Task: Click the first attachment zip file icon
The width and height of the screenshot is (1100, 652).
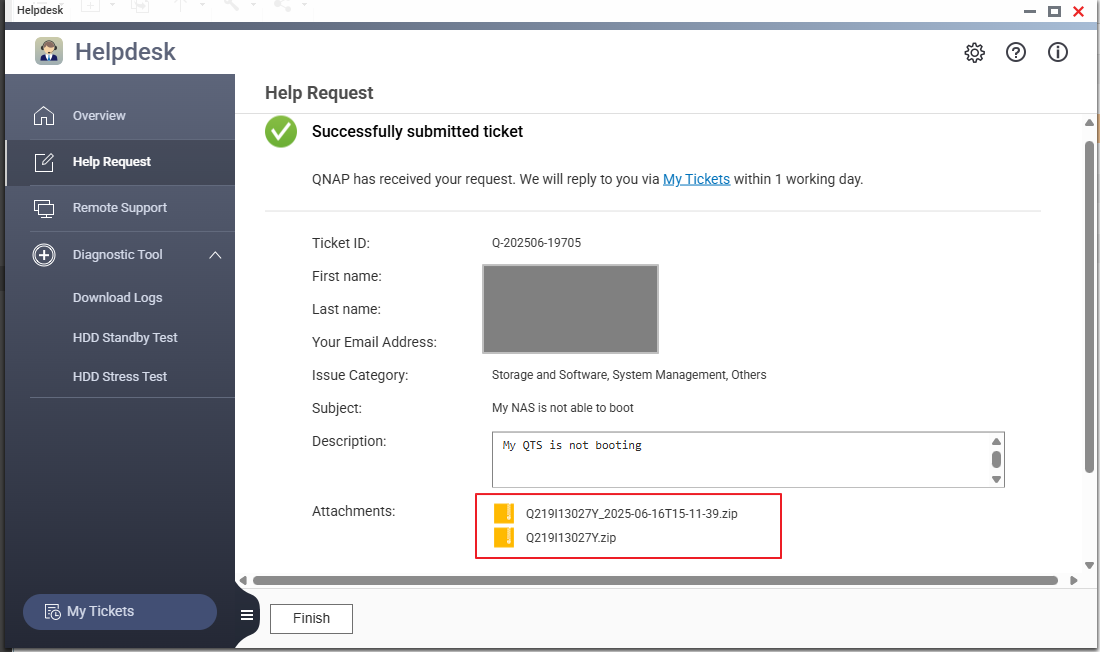Action: (x=504, y=514)
